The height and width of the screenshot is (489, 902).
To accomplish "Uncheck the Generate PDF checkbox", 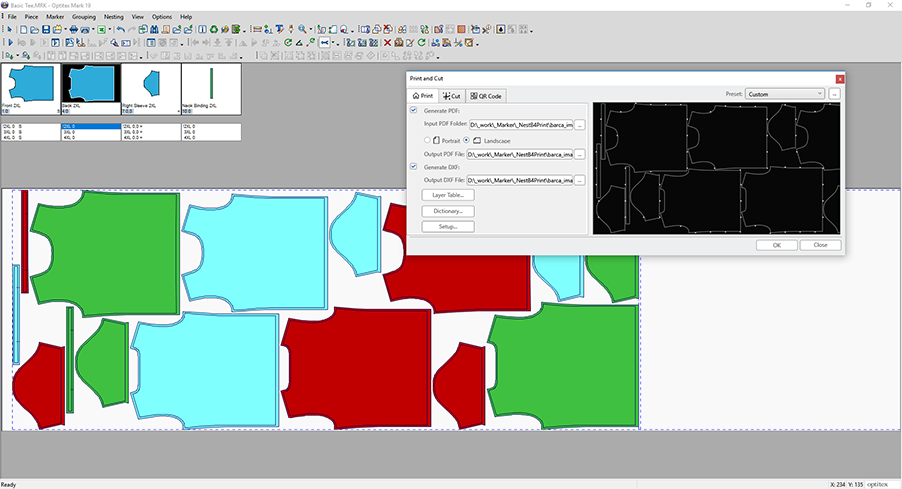I will point(414,110).
